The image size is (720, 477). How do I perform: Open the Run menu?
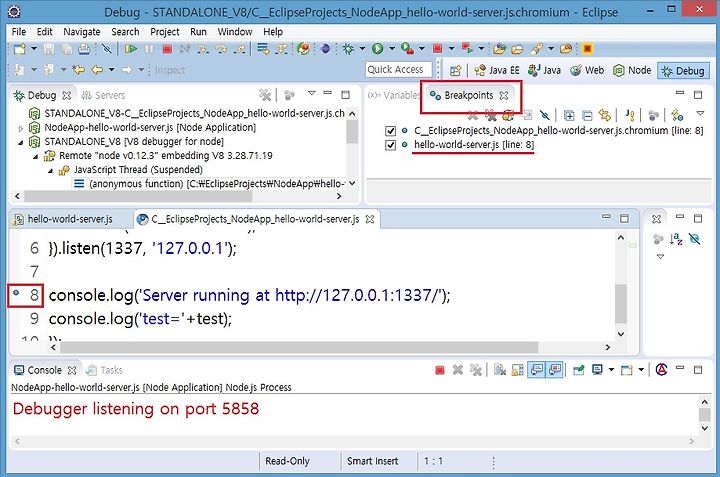click(198, 32)
